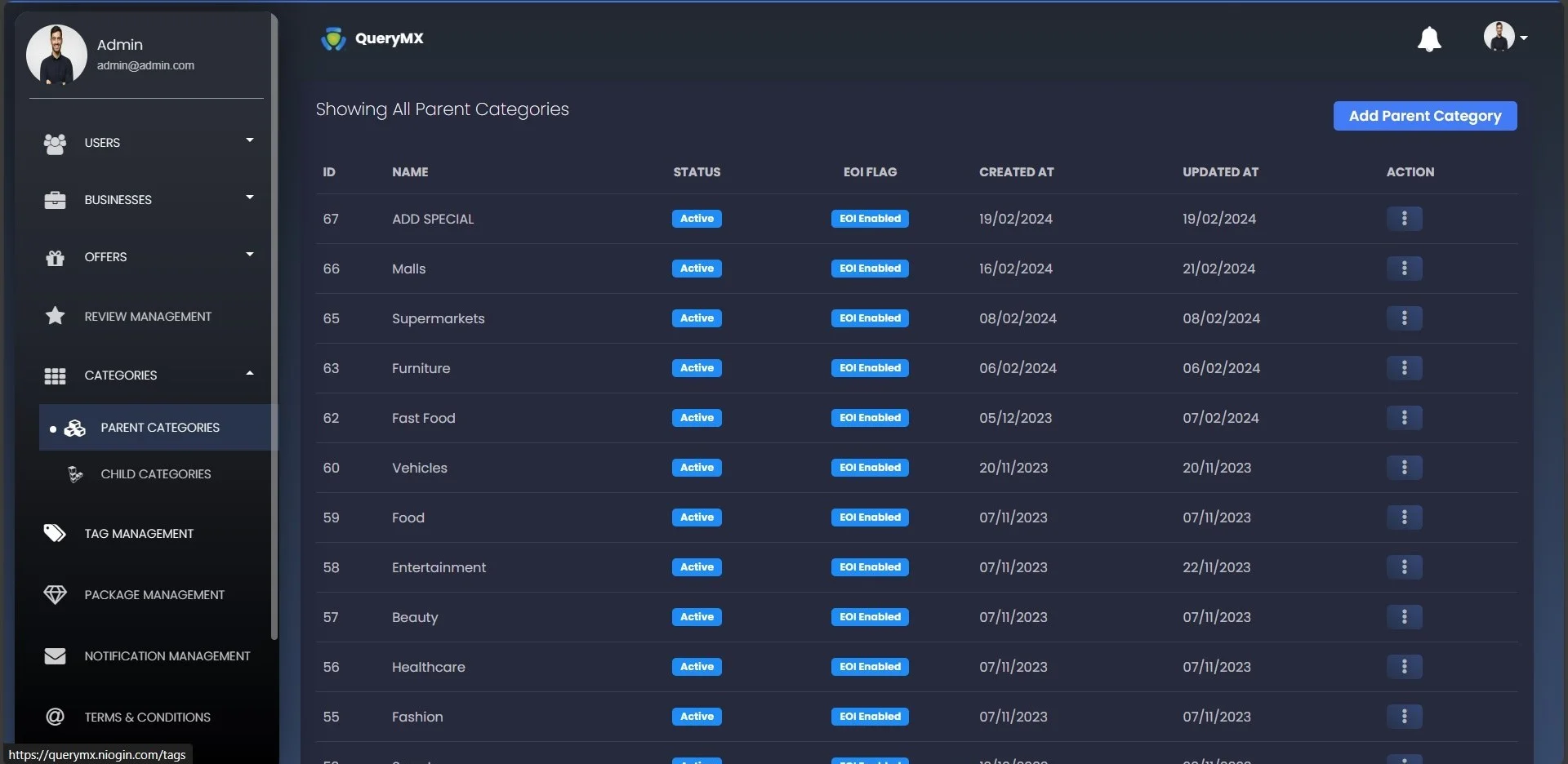1568x764 pixels.
Task: Open action menu for ADD SPECIAL row
Action: coord(1404,219)
